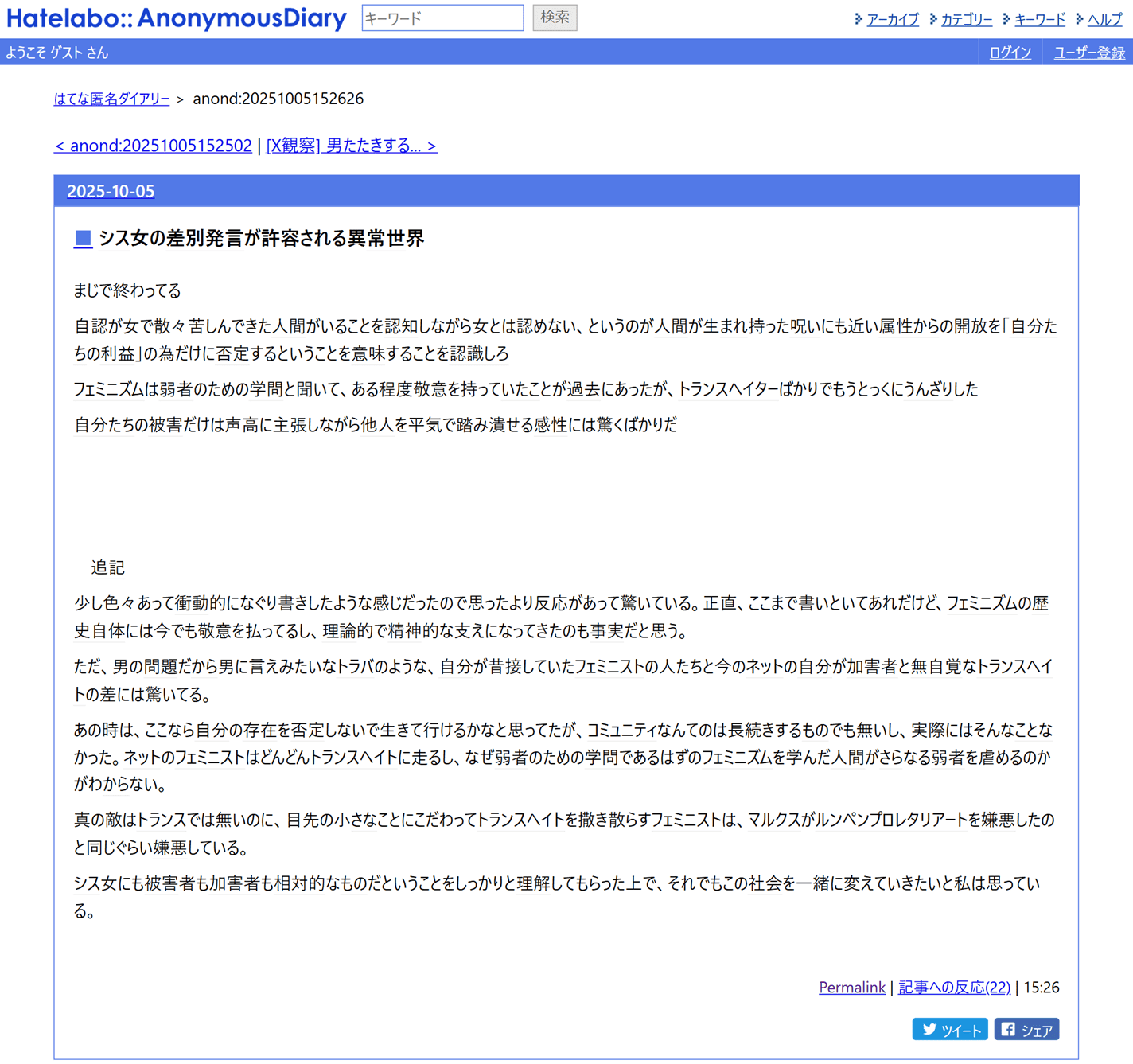The height and width of the screenshot is (1064, 1133).
Task: Open next entry [X観察] 男たたきする…
Action: (x=352, y=146)
